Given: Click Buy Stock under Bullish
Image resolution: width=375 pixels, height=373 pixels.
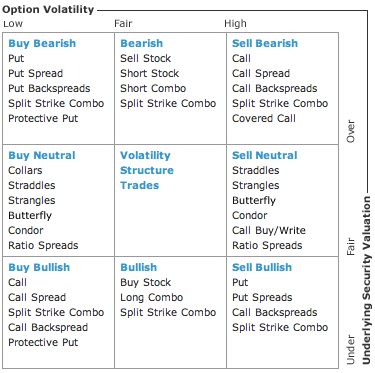Looking at the screenshot, I should 146,283.
